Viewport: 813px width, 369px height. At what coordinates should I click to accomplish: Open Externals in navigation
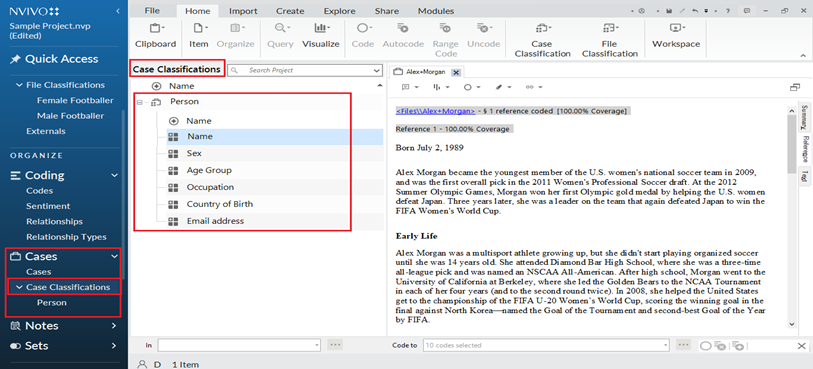coord(46,132)
